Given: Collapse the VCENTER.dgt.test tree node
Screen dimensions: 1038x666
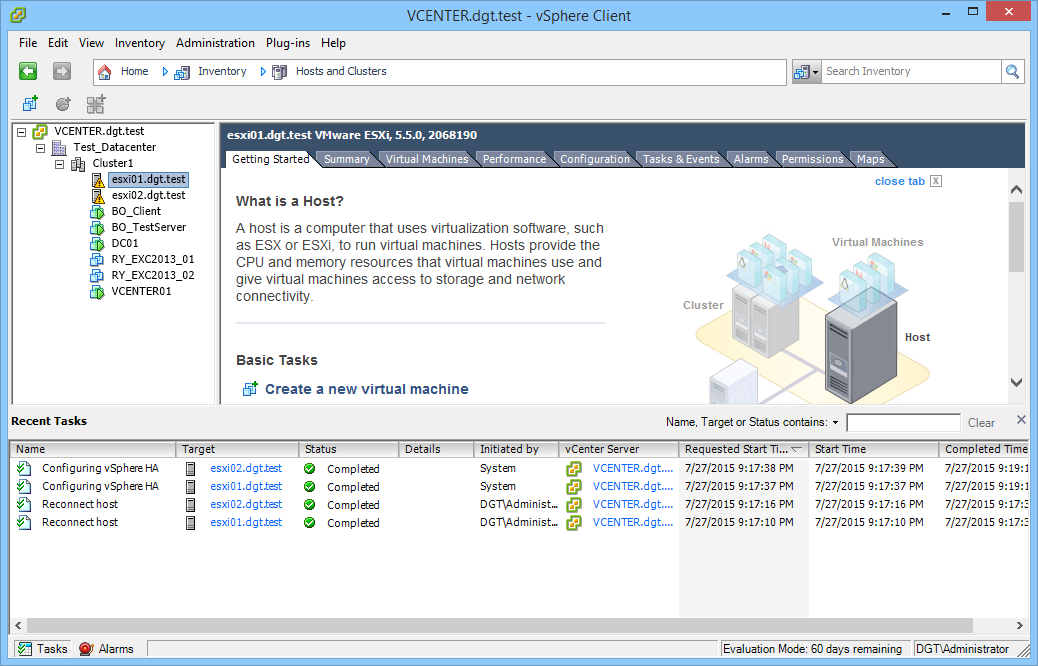Looking at the screenshot, I should pyautogui.click(x=21, y=132).
